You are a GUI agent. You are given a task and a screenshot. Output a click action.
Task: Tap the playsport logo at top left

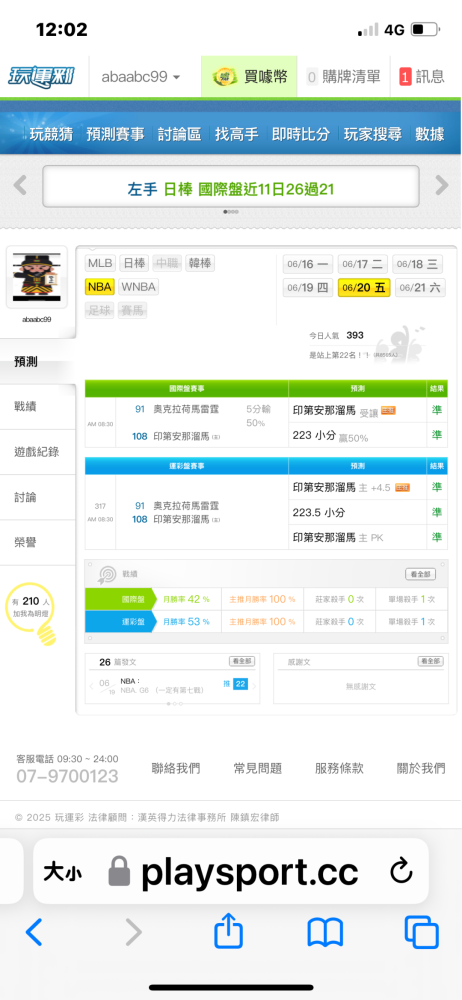click(x=41, y=76)
